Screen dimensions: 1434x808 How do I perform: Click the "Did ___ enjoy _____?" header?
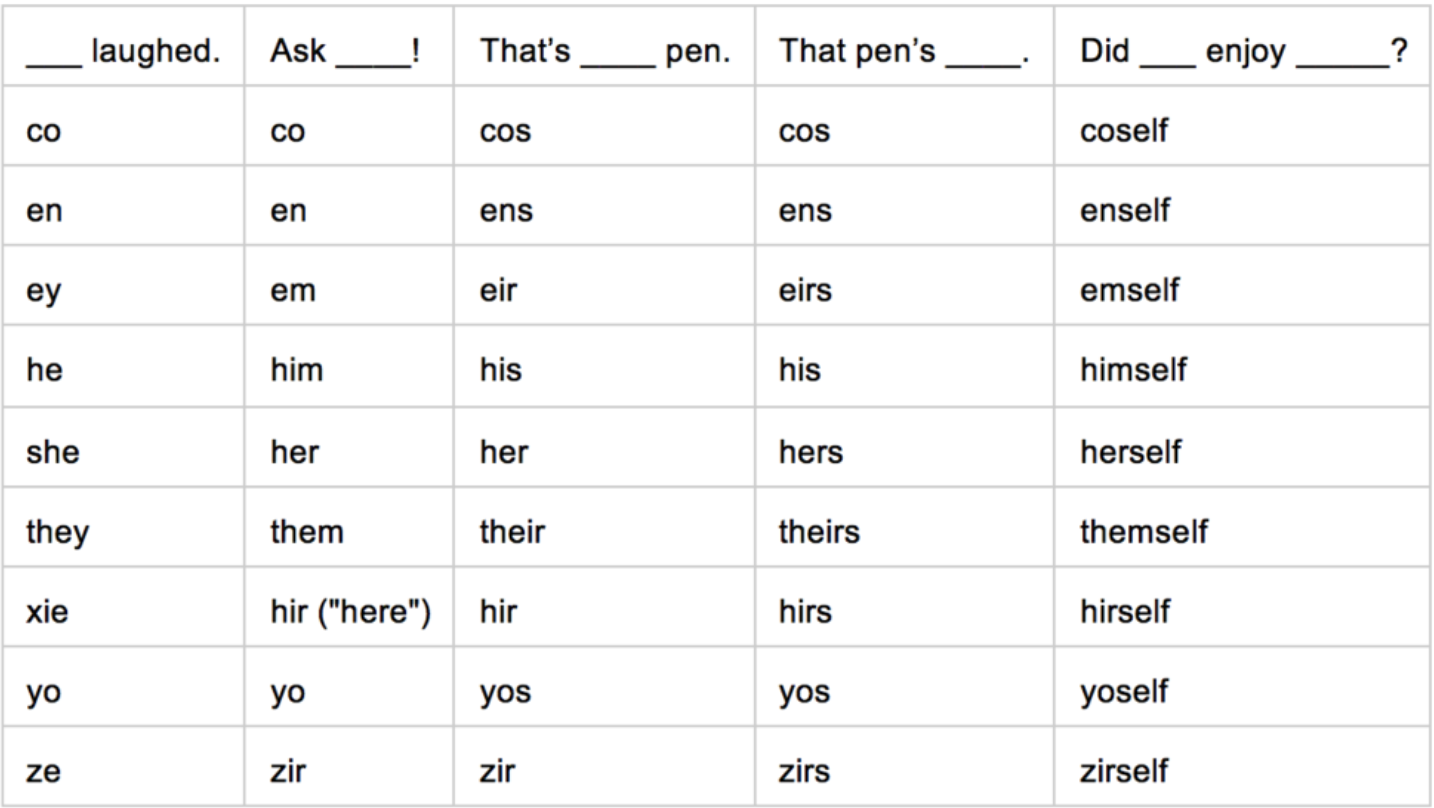point(1238,52)
